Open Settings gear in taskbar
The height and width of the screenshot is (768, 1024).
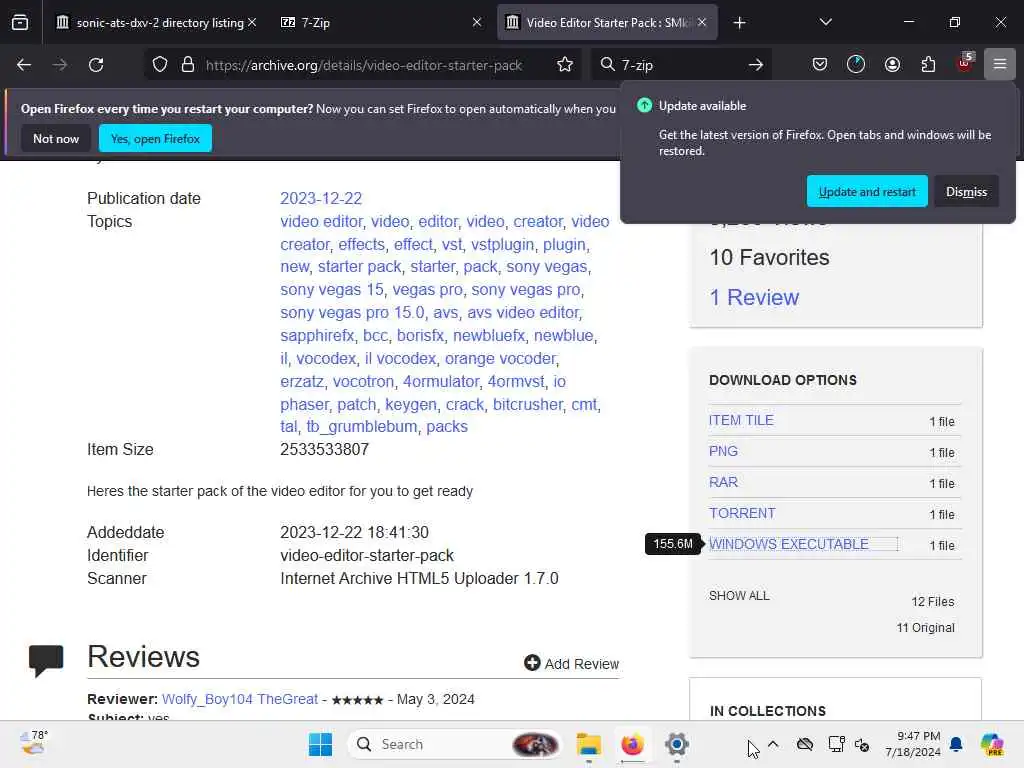coord(677,744)
